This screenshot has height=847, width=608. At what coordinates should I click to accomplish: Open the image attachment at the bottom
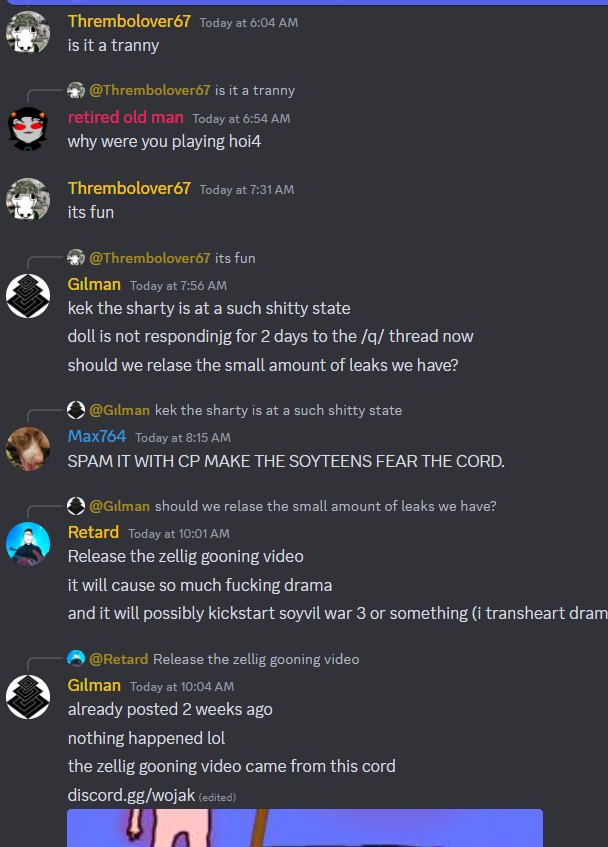pos(305,828)
